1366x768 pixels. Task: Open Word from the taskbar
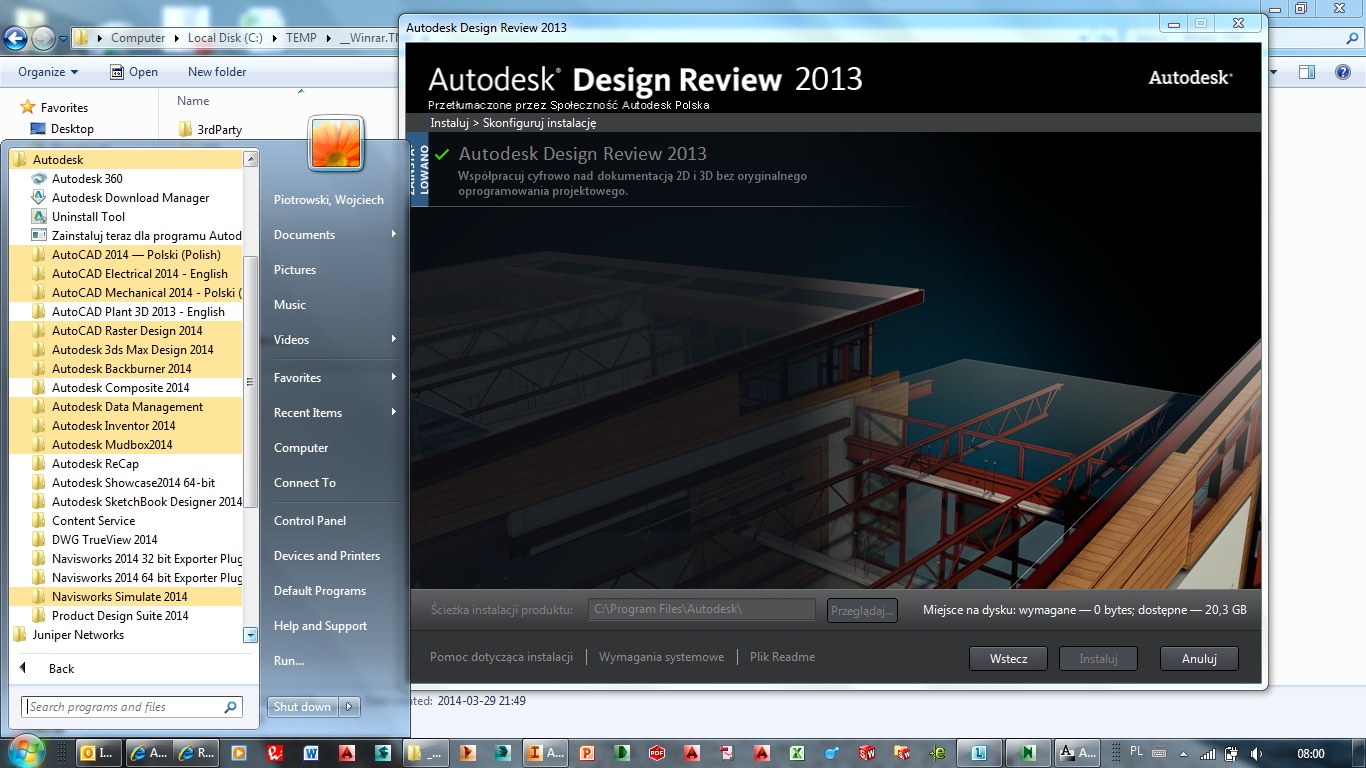point(311,753)
